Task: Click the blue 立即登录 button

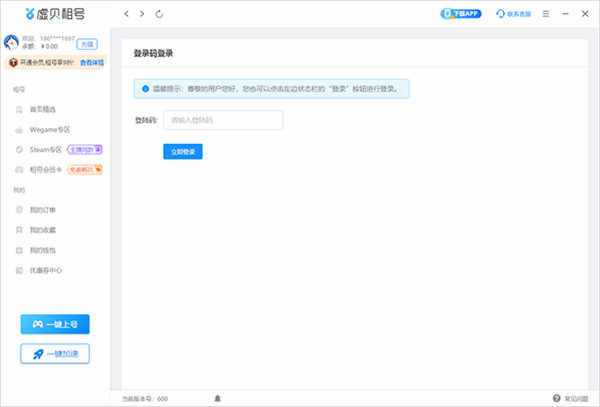Action: 183,152
